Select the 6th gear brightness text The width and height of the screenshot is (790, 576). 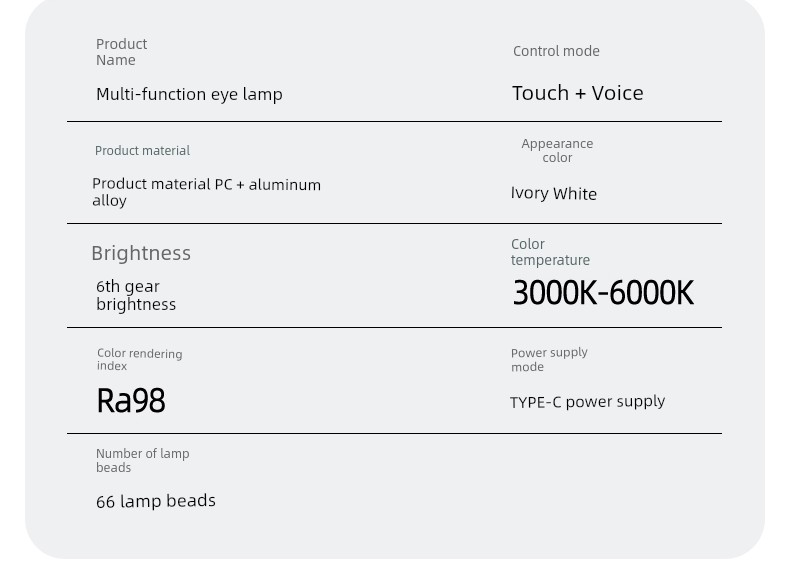pos(136,295)
